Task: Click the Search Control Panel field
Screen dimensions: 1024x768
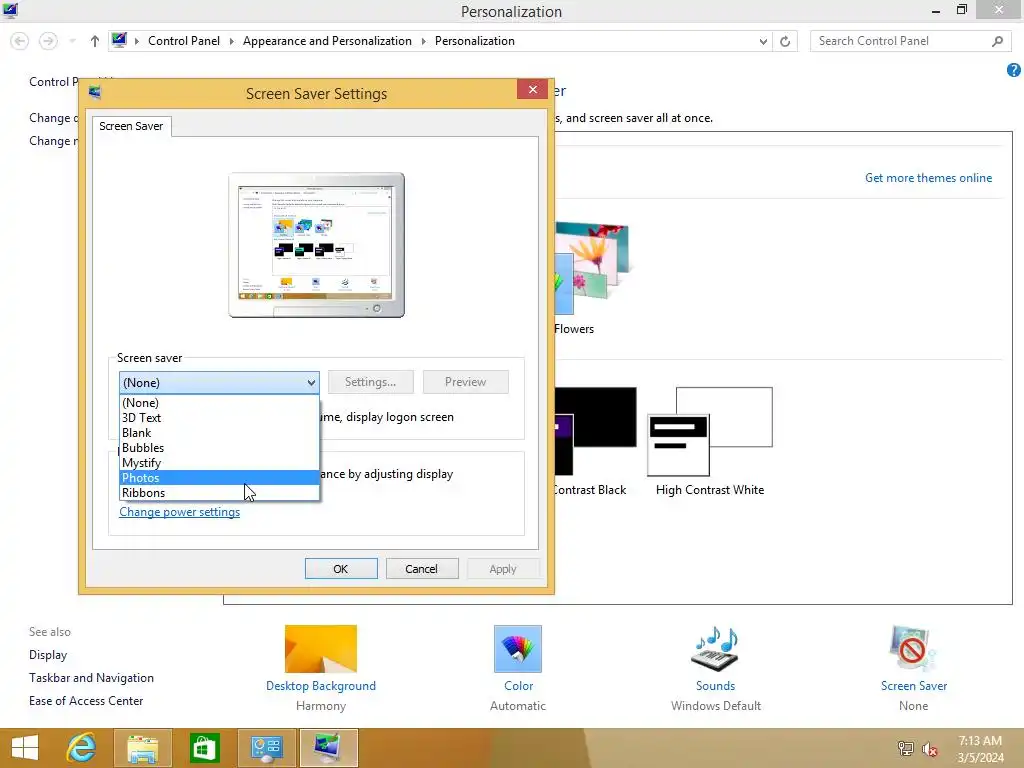Action: (x=909, y=41)
